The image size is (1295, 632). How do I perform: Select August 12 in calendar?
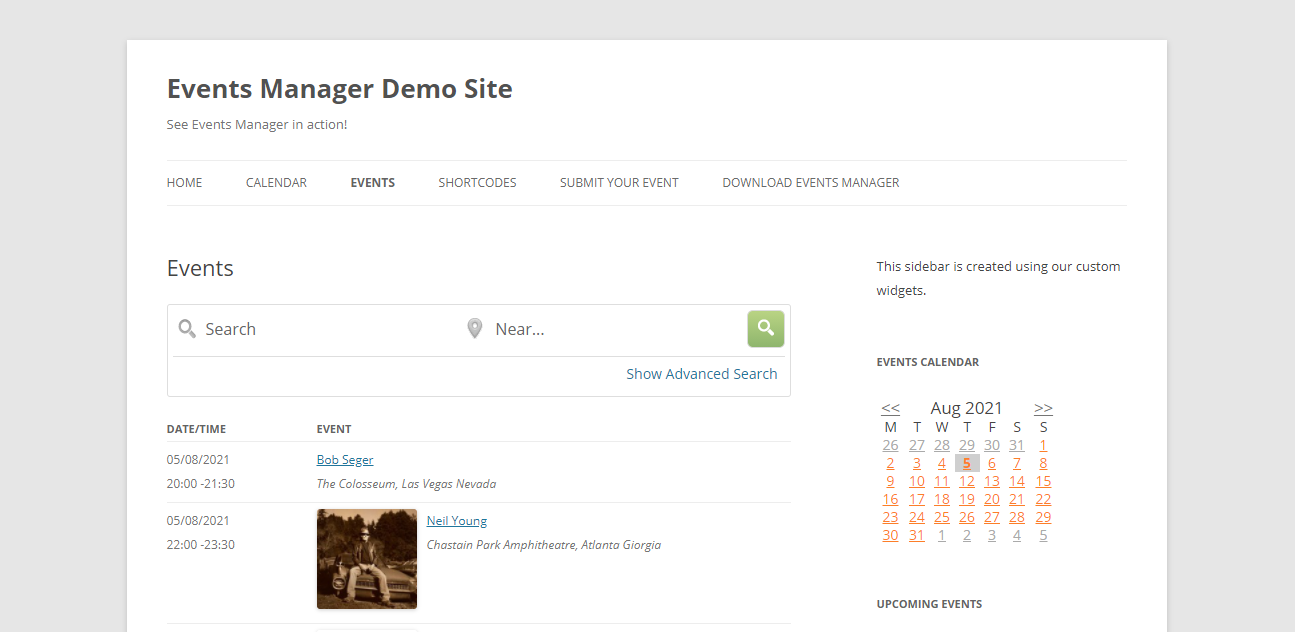(x=966, y=481)
